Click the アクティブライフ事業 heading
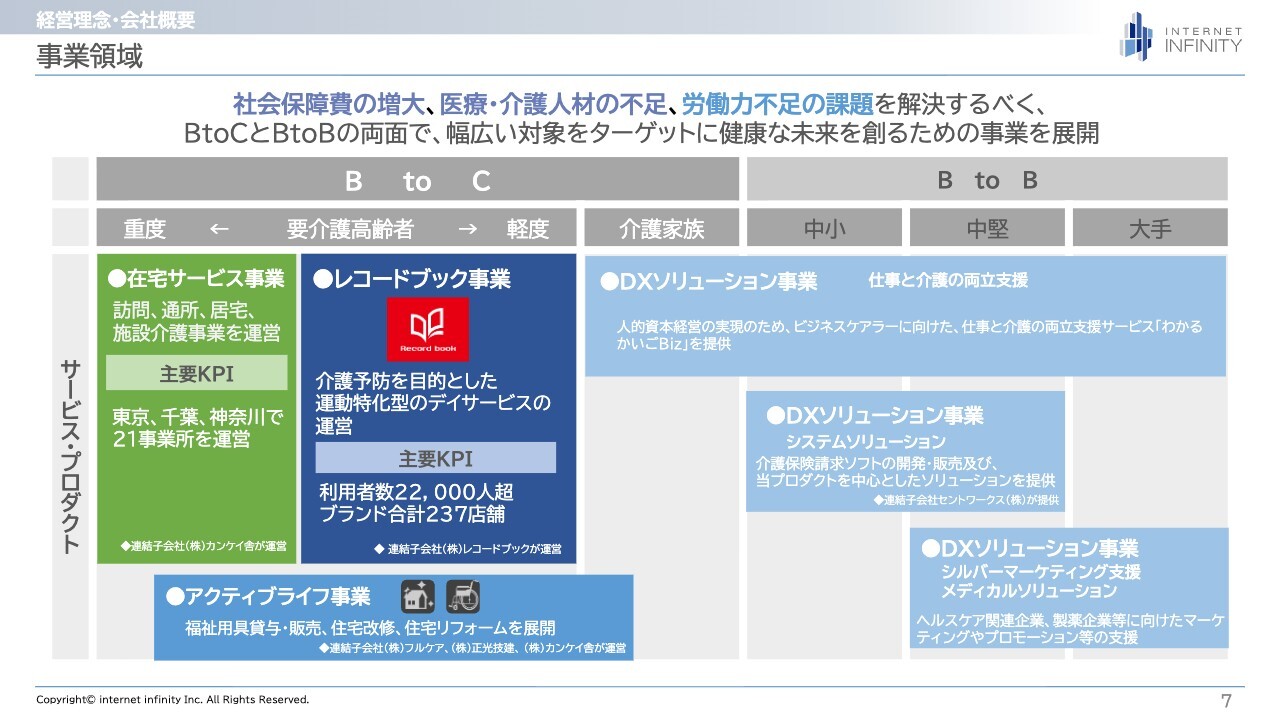This screenshot has height=720, width=1280. [268, 597]
